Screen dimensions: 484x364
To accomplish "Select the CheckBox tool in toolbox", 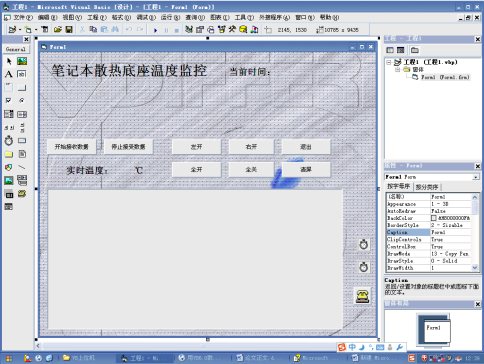I will 9,100.
